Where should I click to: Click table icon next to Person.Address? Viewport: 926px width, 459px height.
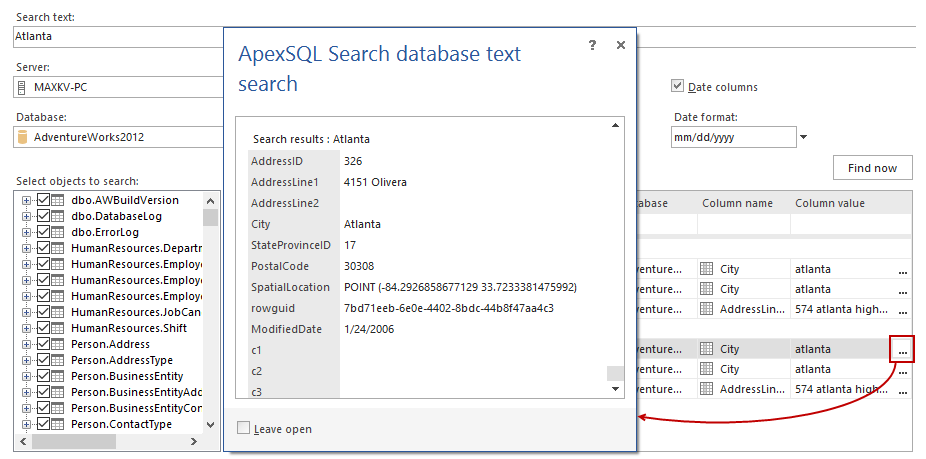58,344
